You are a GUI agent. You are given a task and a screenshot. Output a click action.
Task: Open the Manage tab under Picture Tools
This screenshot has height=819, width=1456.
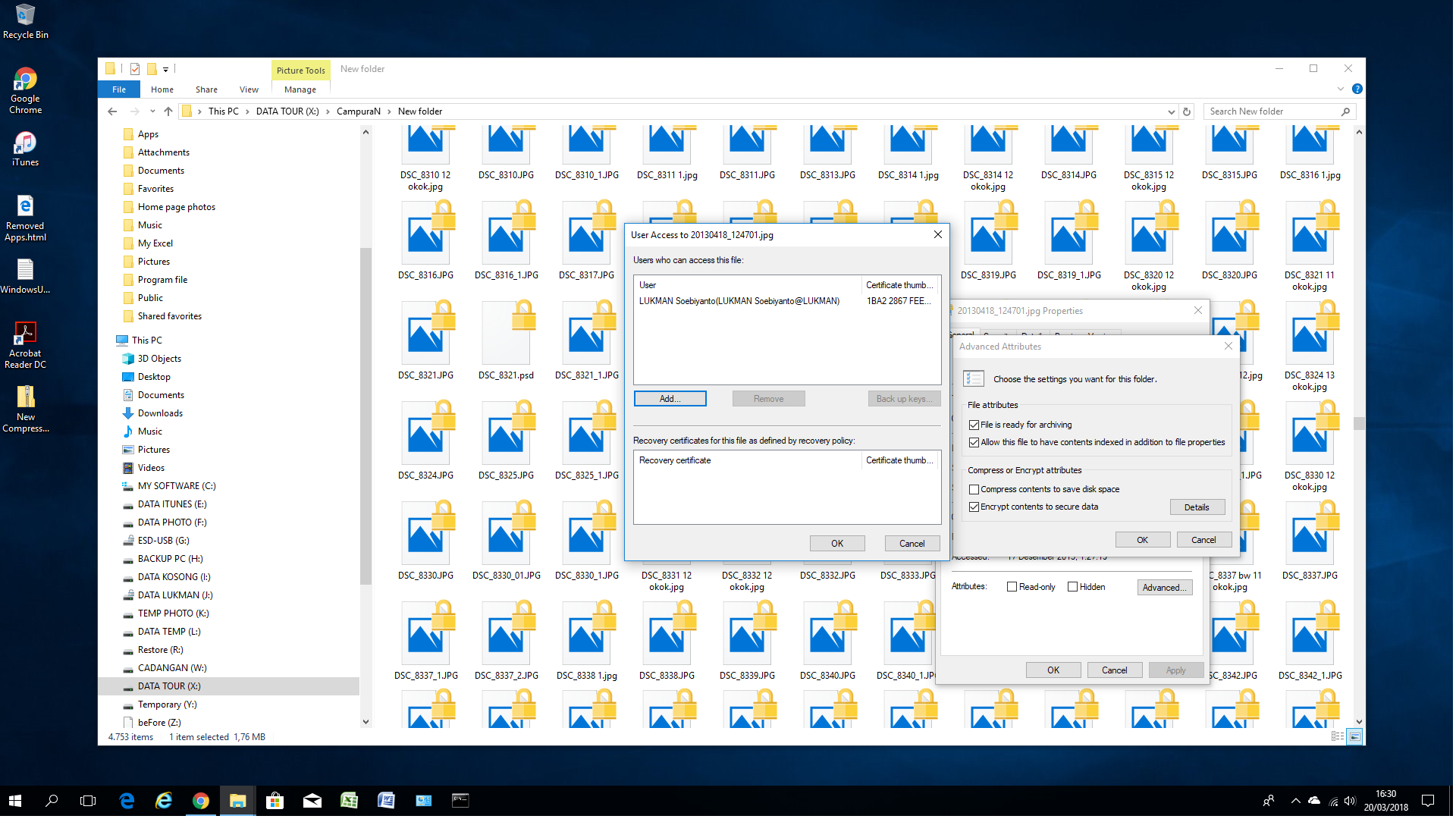click(x=300, y=89)
